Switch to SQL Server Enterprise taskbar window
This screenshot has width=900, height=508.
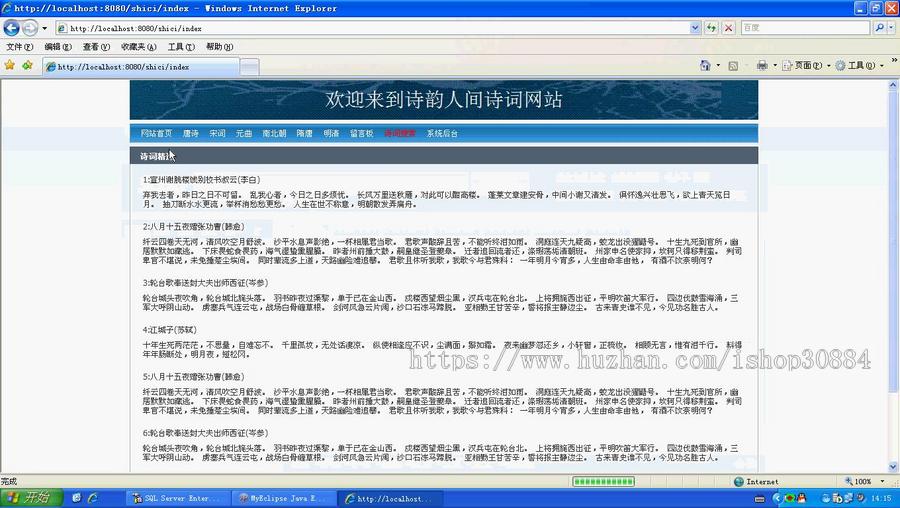click(179, 498)
